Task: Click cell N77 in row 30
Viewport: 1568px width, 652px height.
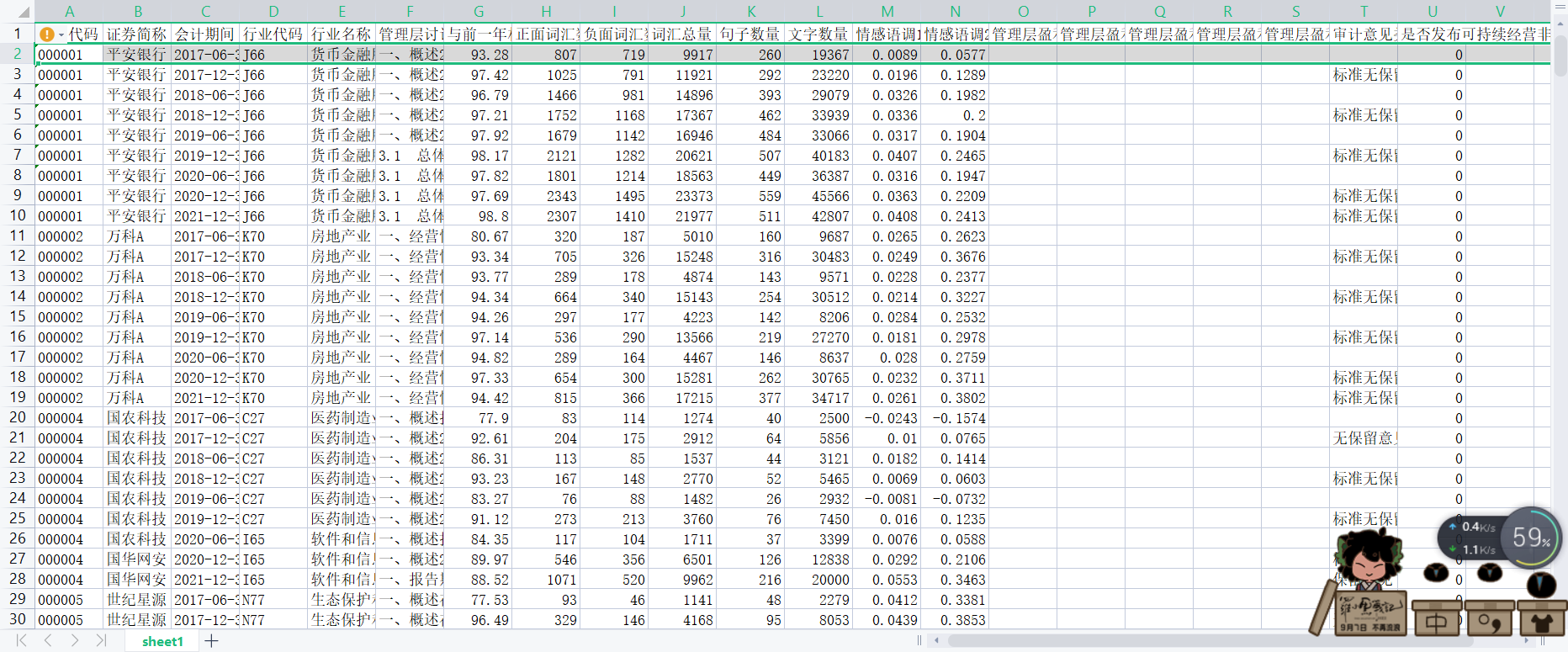Action: (274, 620)
